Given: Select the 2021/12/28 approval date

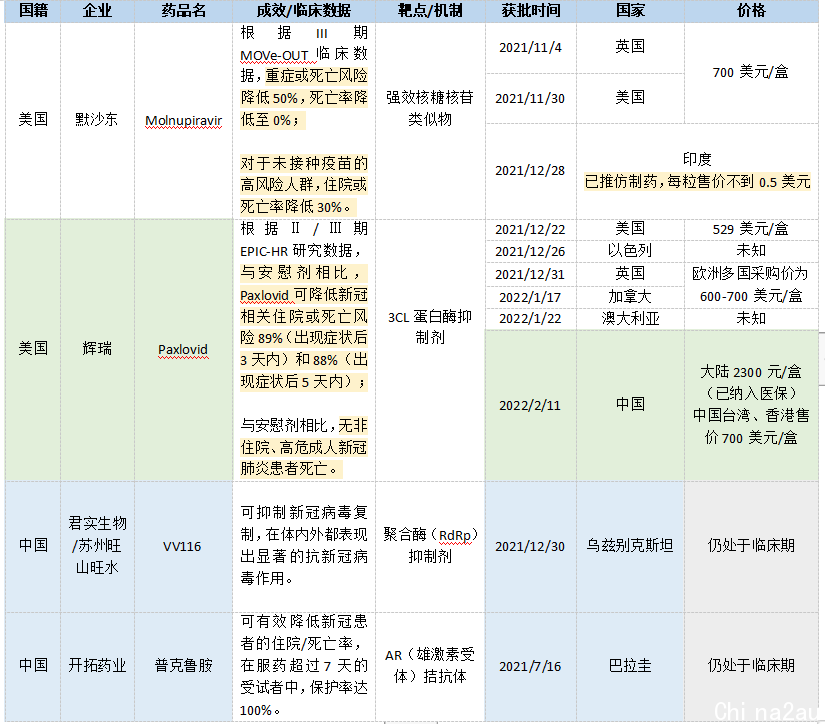Looking at the screenshot, I should 530,170.
